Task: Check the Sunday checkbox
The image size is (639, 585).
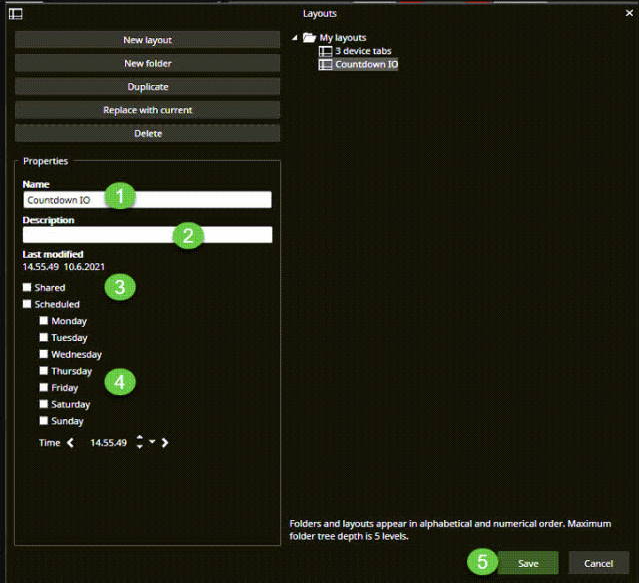Action: pos(44,421)
